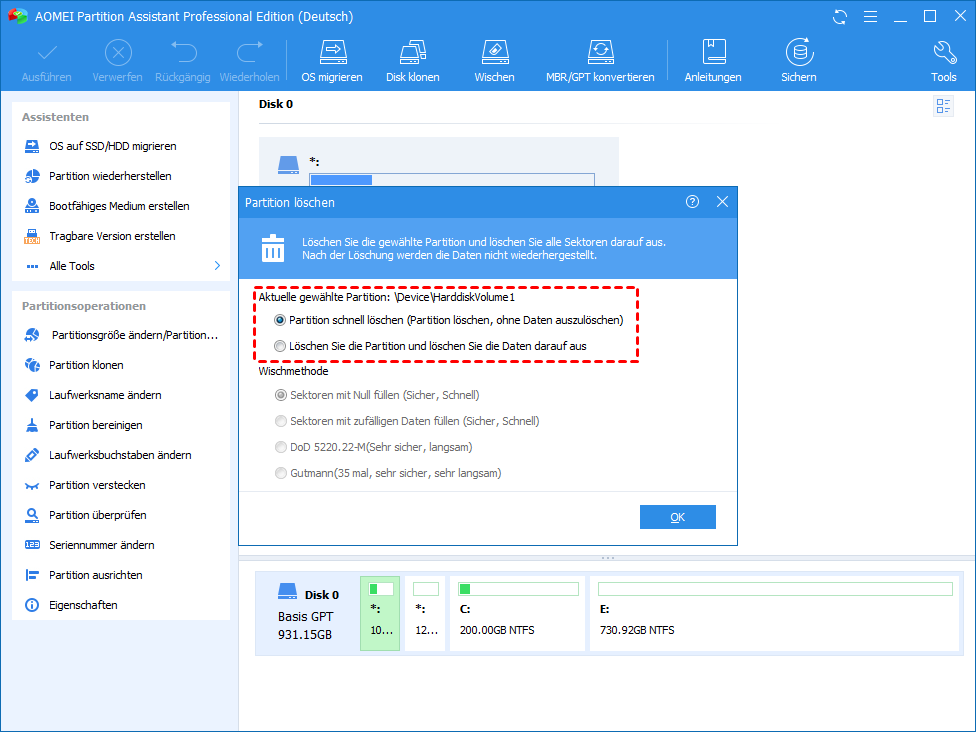
Task: Open the Tools wrench icon
Action: click(x=944, y=52)
